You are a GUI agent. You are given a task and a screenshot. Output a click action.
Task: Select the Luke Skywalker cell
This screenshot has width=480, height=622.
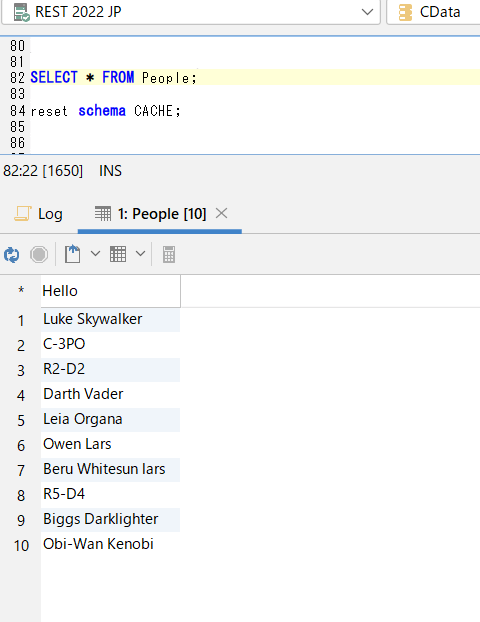[111, 319]
